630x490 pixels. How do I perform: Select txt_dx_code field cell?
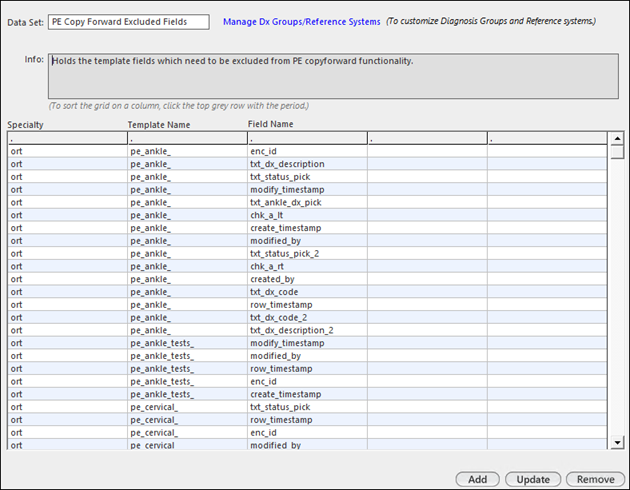(x=307, y=292)
